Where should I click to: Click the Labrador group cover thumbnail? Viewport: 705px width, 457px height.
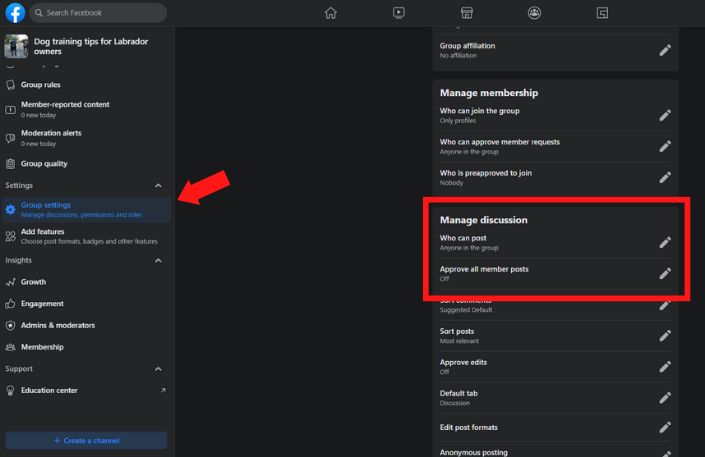tap(16, 46)
